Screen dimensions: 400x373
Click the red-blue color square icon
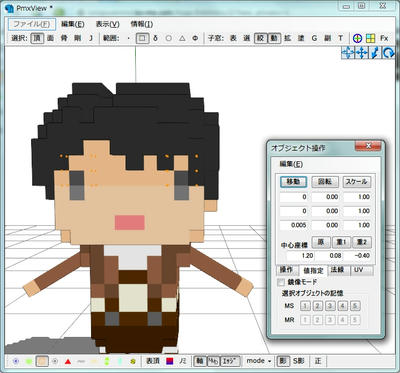tap(170, 361)
